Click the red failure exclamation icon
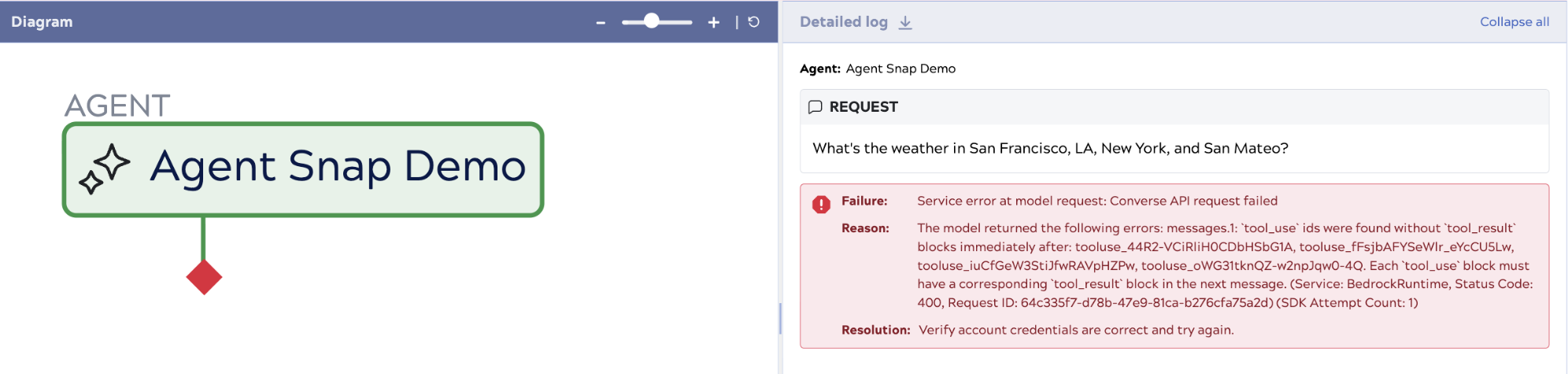 tap(821, 205)
